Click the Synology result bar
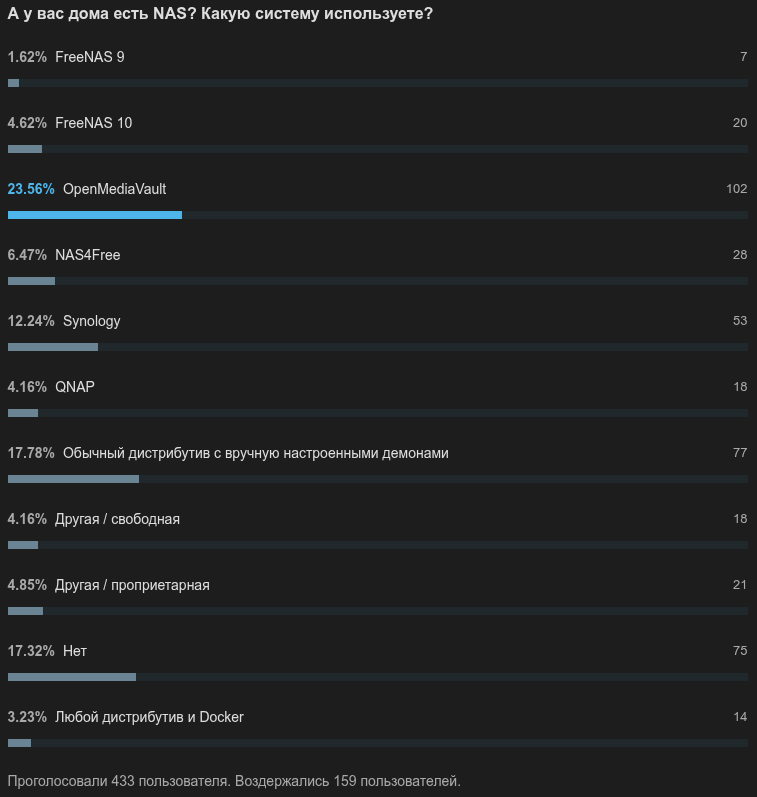757x797 pixels. coord(378,347)
